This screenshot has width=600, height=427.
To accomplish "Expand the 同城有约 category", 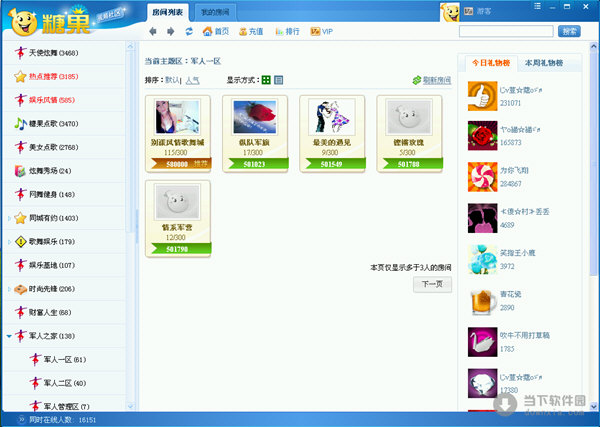I will (9, 217).
